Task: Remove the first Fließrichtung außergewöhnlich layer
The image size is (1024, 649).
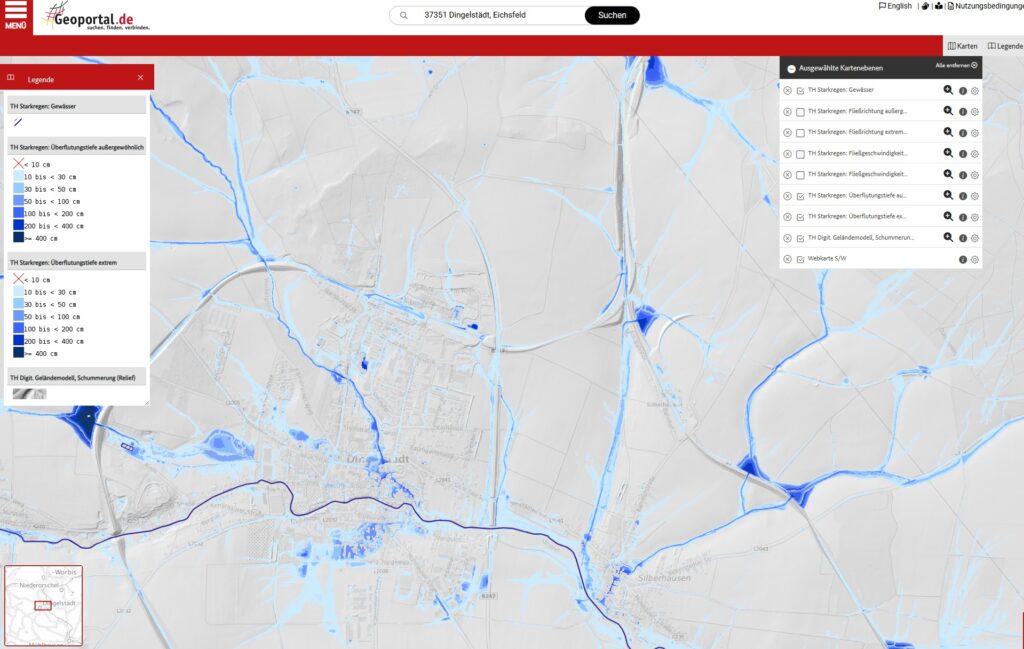Action: [787, 111]
